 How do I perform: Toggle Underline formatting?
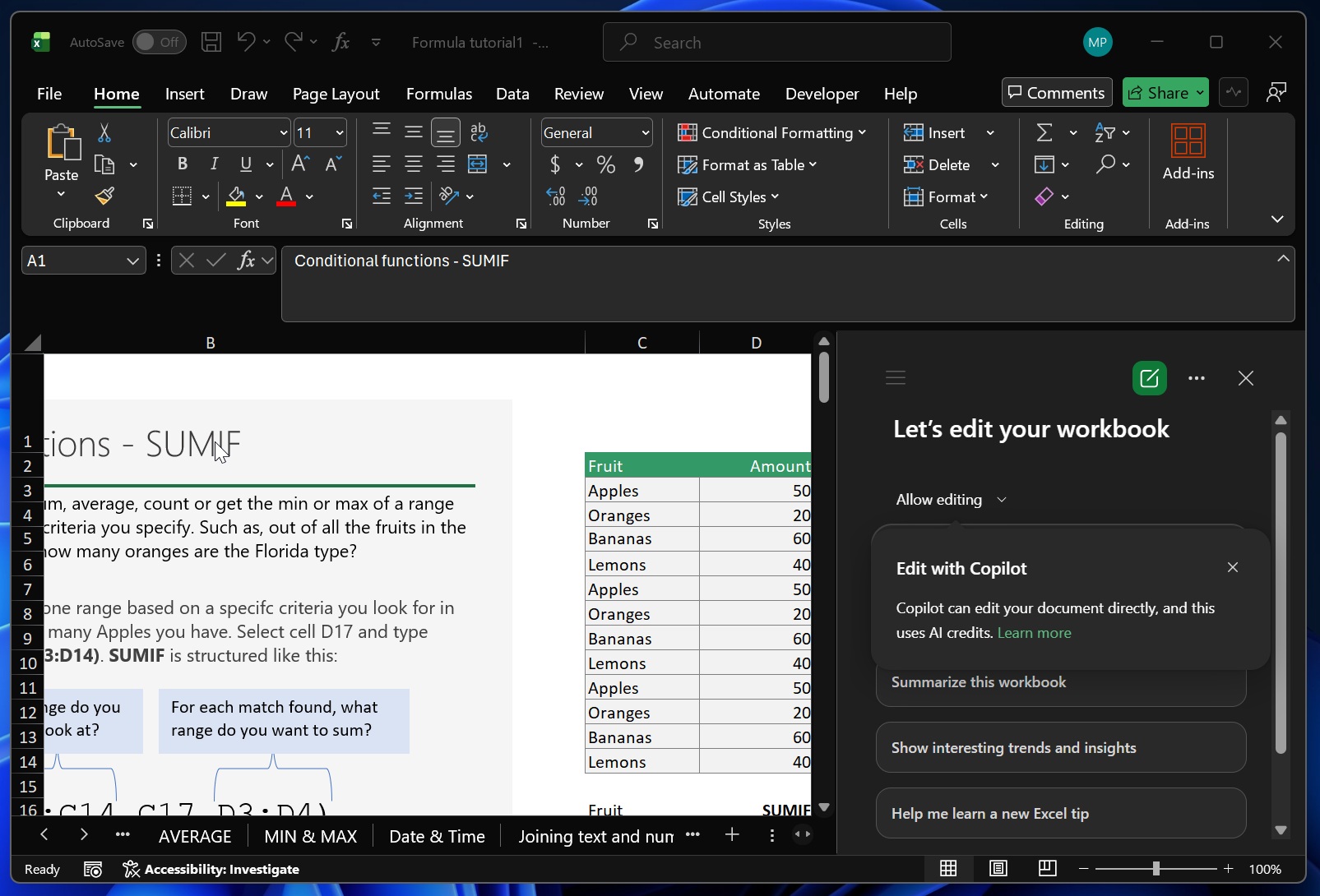[245, 164]
